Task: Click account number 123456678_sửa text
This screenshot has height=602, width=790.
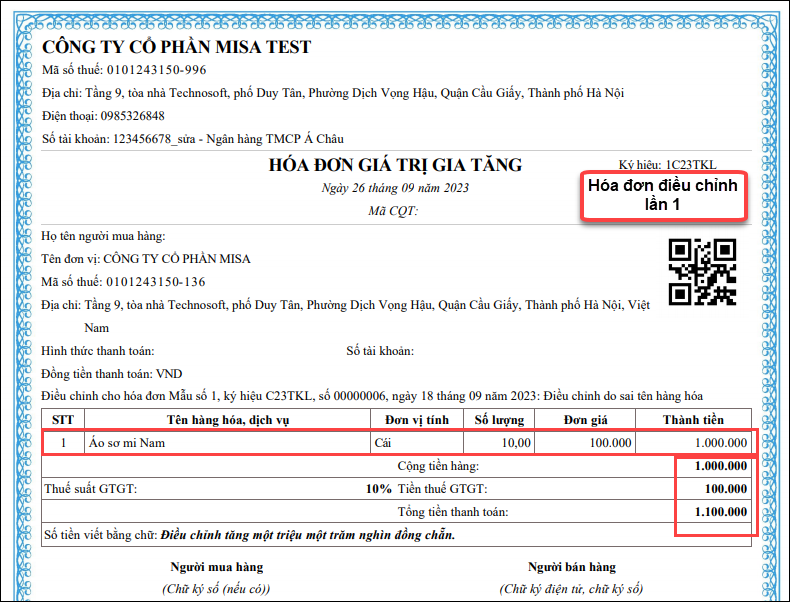Action: pos(154,139)
